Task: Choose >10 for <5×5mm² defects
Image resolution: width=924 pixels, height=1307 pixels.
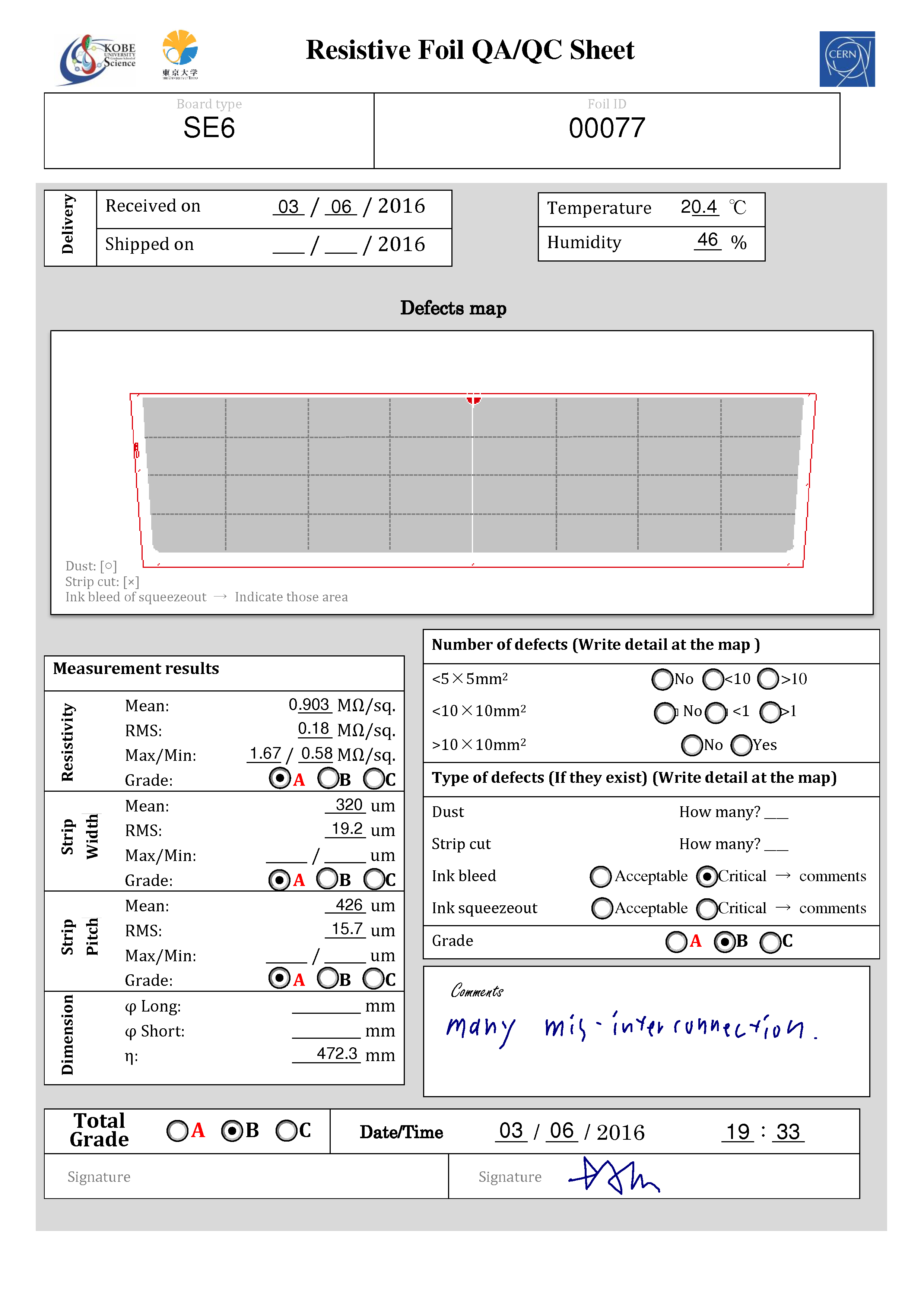Action: (x=768, y=678)
